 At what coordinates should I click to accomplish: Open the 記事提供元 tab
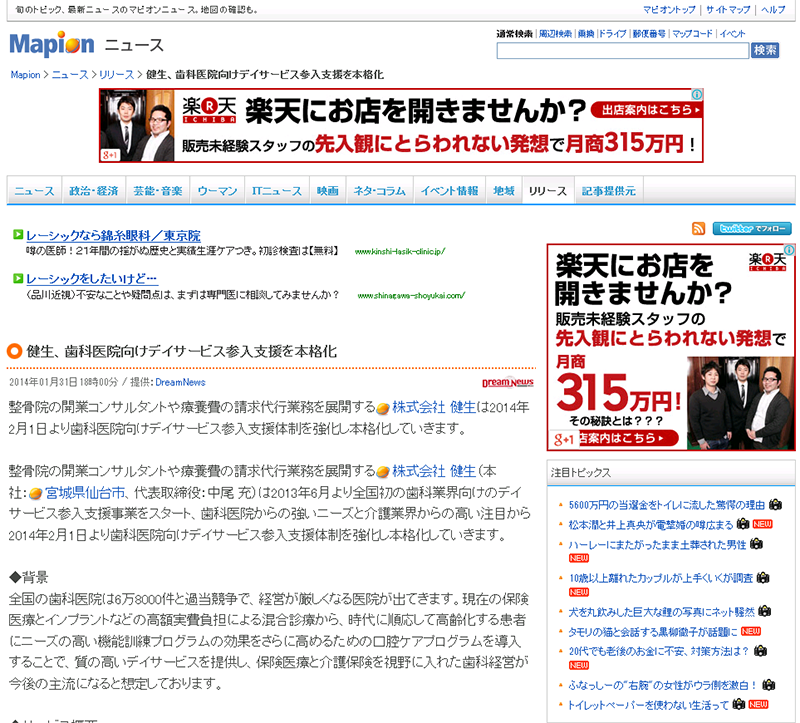(609, 191)
